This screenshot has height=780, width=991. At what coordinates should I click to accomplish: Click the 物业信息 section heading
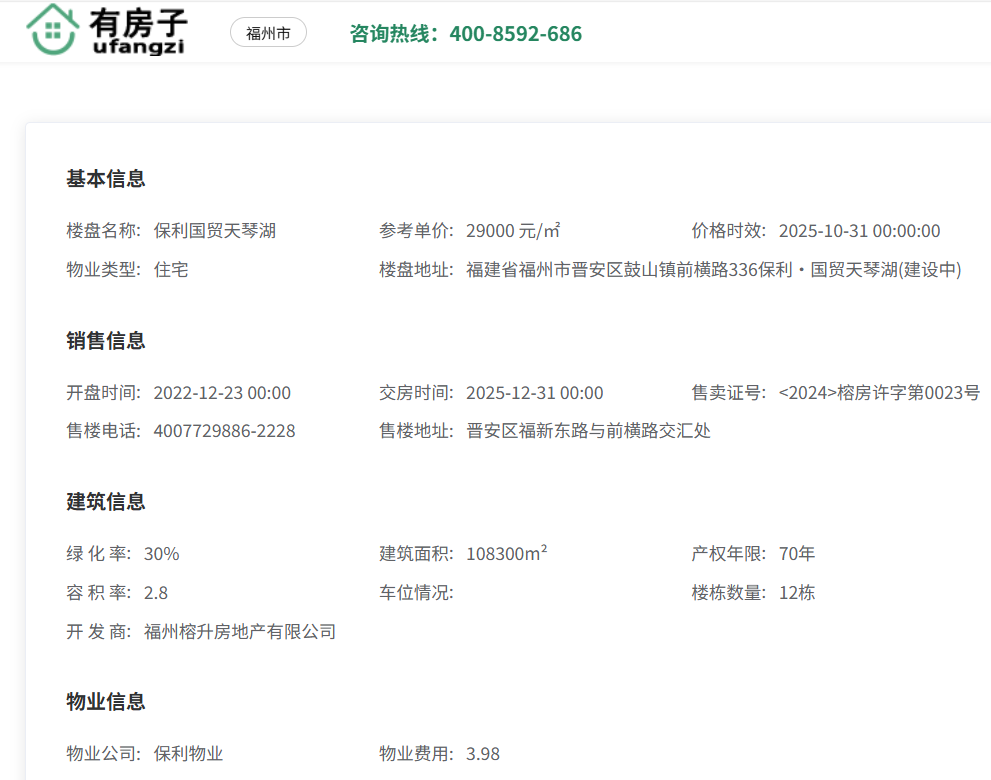click(x=106, y=702)
